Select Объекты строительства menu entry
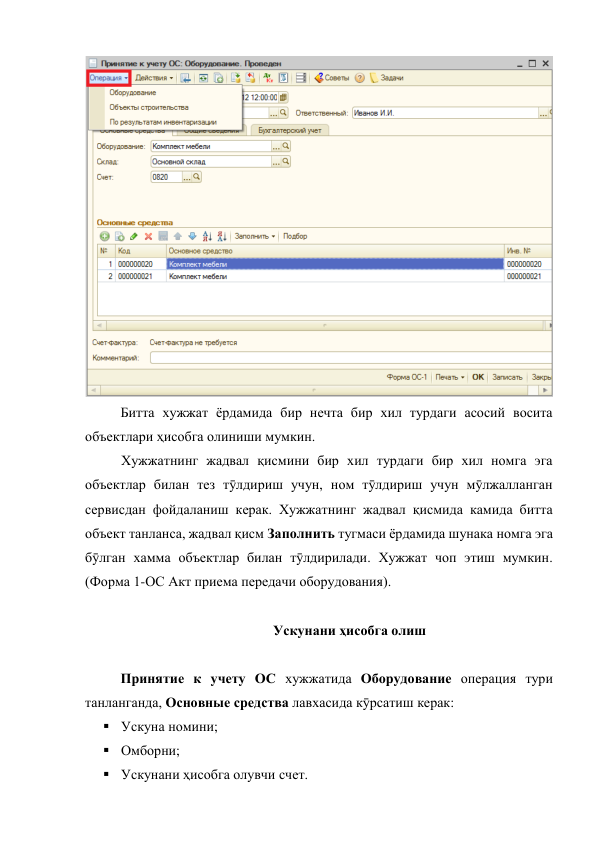This screenshot has height=842, width=596. 149,107
